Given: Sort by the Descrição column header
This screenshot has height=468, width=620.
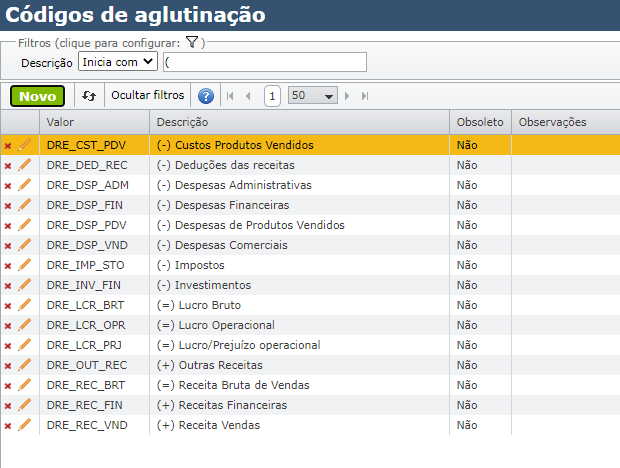Looking at the screenshot, I should pos(300,122).
